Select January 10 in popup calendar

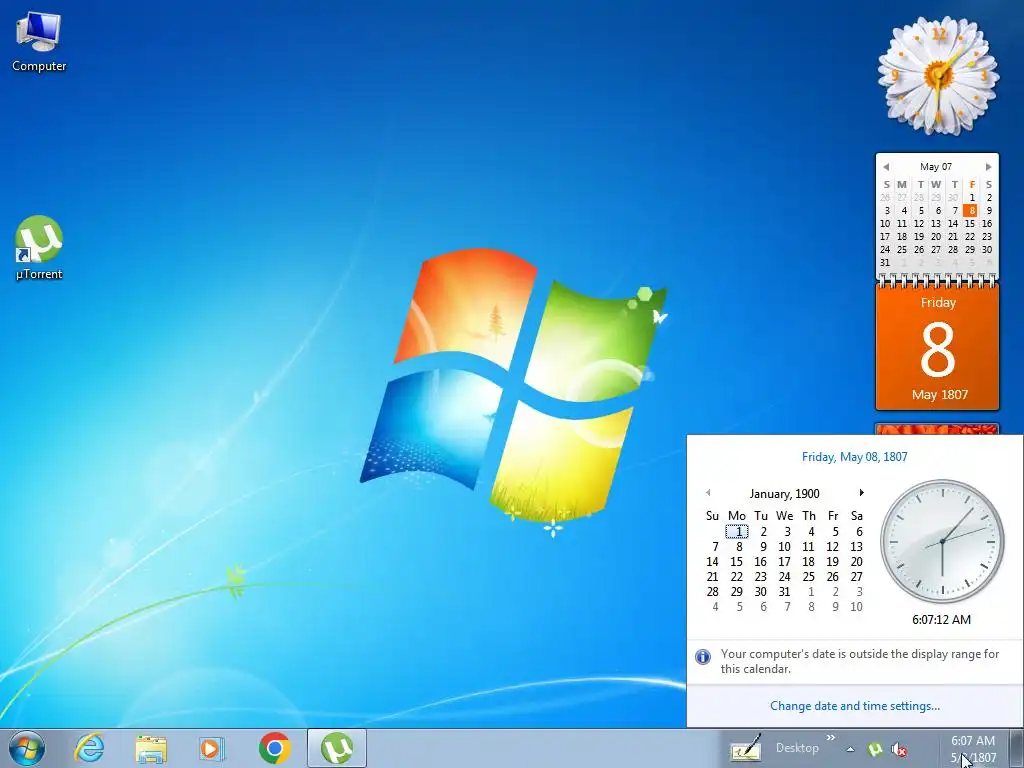784,547
